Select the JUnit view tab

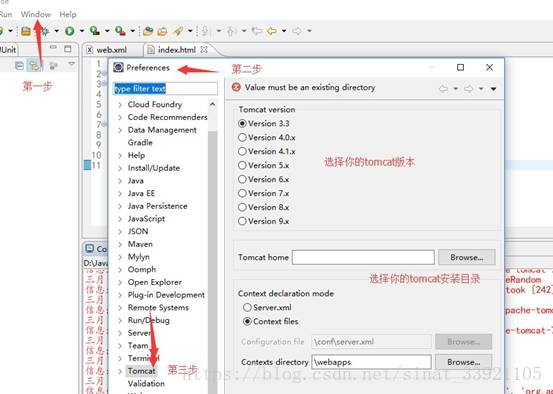click(x=8, y=50)
